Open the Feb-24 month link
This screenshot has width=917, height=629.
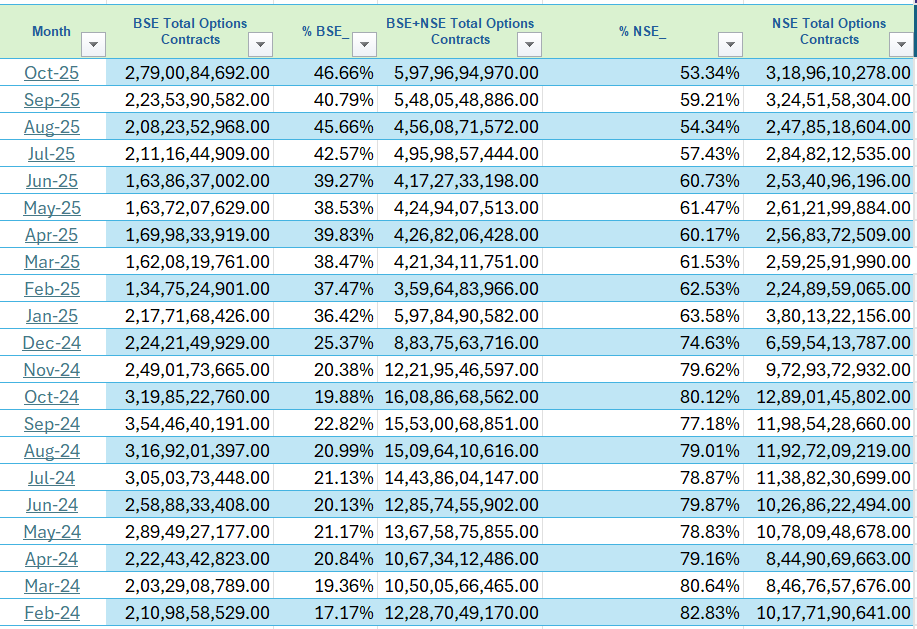51,613
